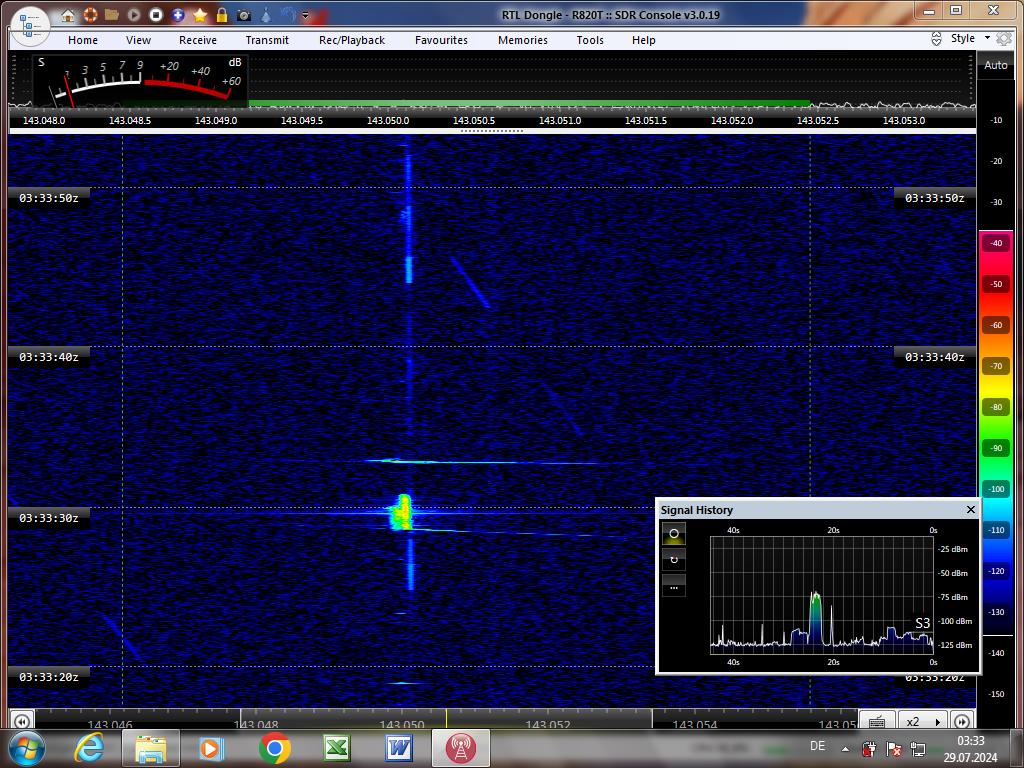The width and height of the screenshot is (1024, 768).
Task: Open the Favourites ribbon tab
Action: [x=441, y=40]
